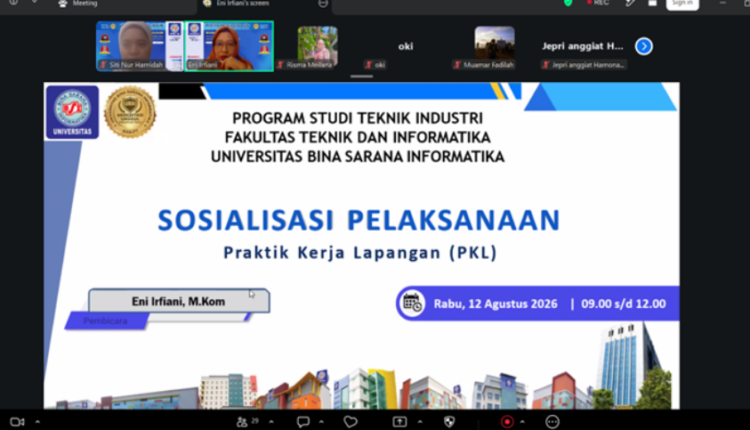Click PROGRAM STUDI TEKNIK INDUSTRI heading
Screen dimensions: 750x430
(x=357, y=118)
